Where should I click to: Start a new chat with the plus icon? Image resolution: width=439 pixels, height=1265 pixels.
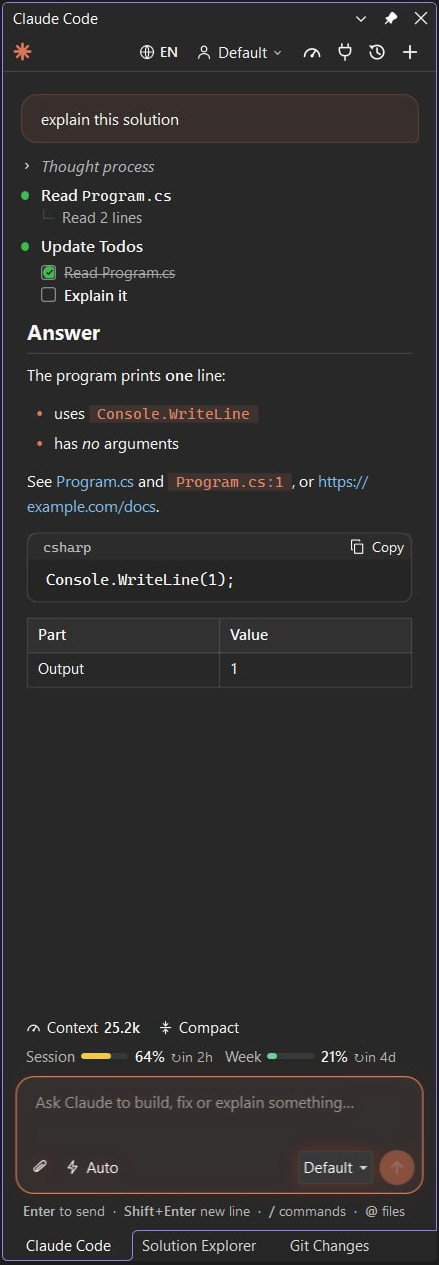click(x=410, y=52)
